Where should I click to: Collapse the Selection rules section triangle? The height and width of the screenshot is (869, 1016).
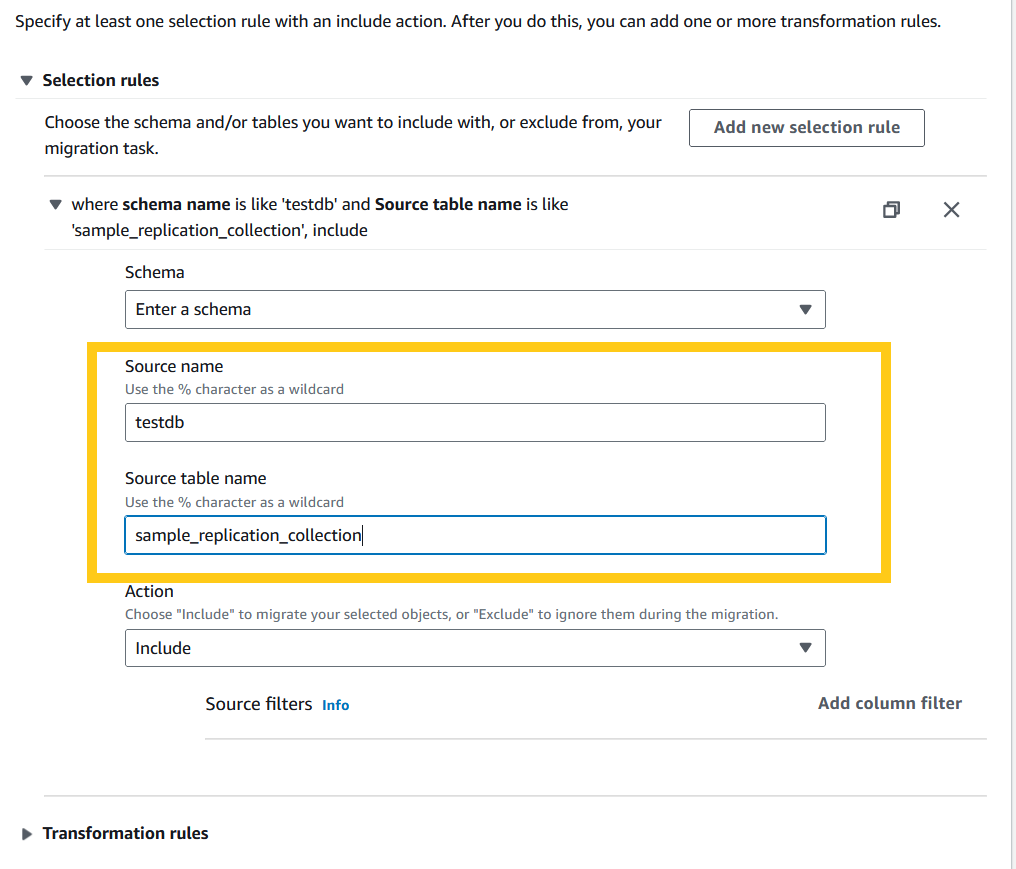click(x=27, y=81)
